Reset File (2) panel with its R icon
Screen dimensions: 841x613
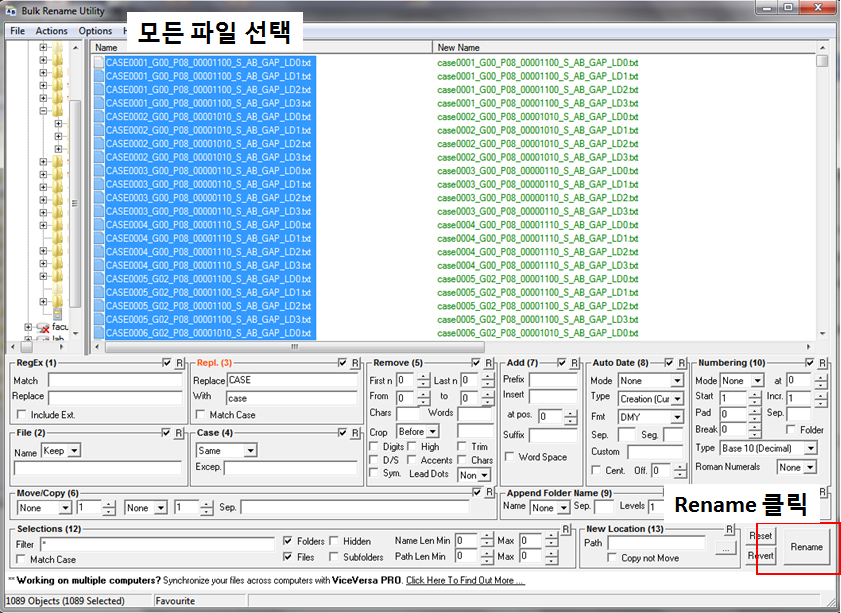click(179, 433)
